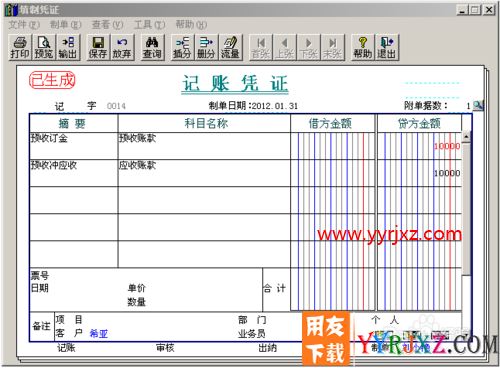Open the 查看 menu
Viewport: 500px width, 368px height.
click(107, 24)
